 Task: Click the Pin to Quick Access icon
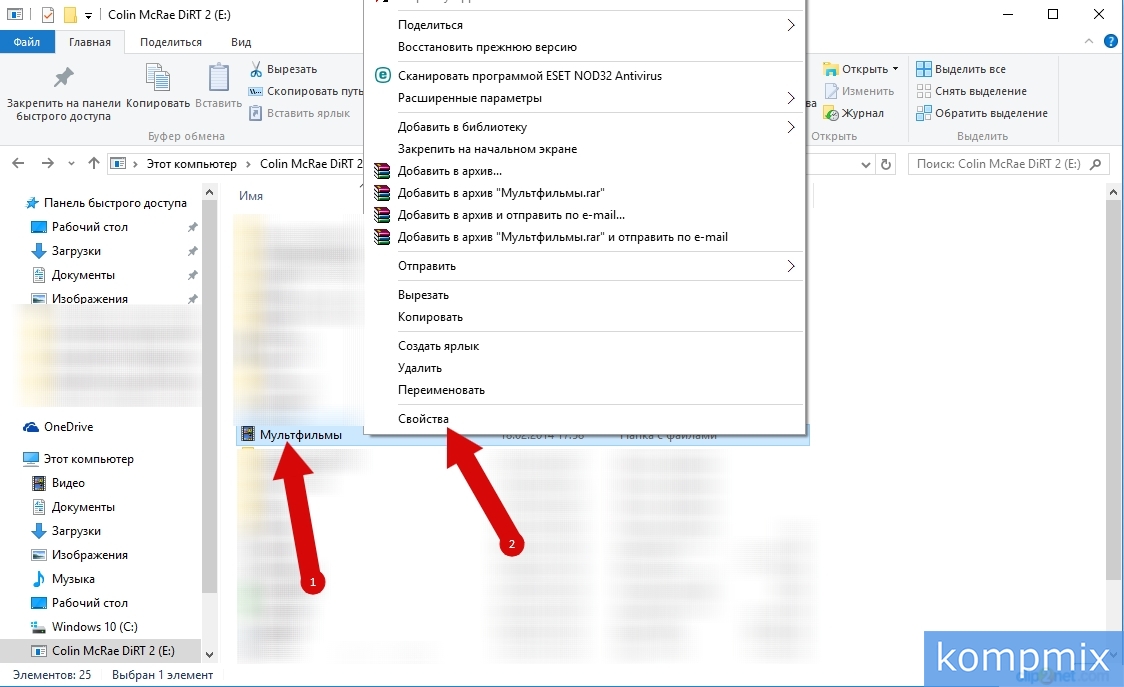(64, 78)
